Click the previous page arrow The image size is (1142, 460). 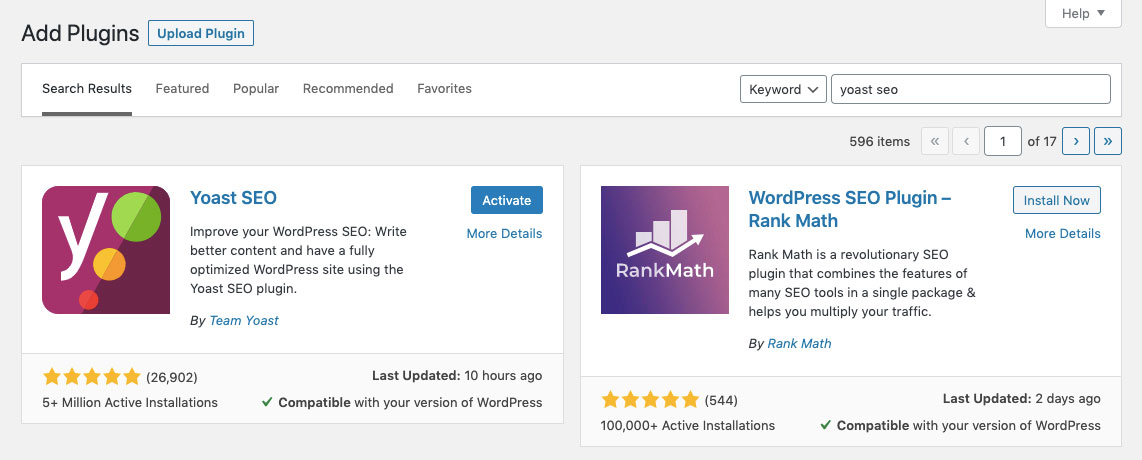[x=966, y=141]
